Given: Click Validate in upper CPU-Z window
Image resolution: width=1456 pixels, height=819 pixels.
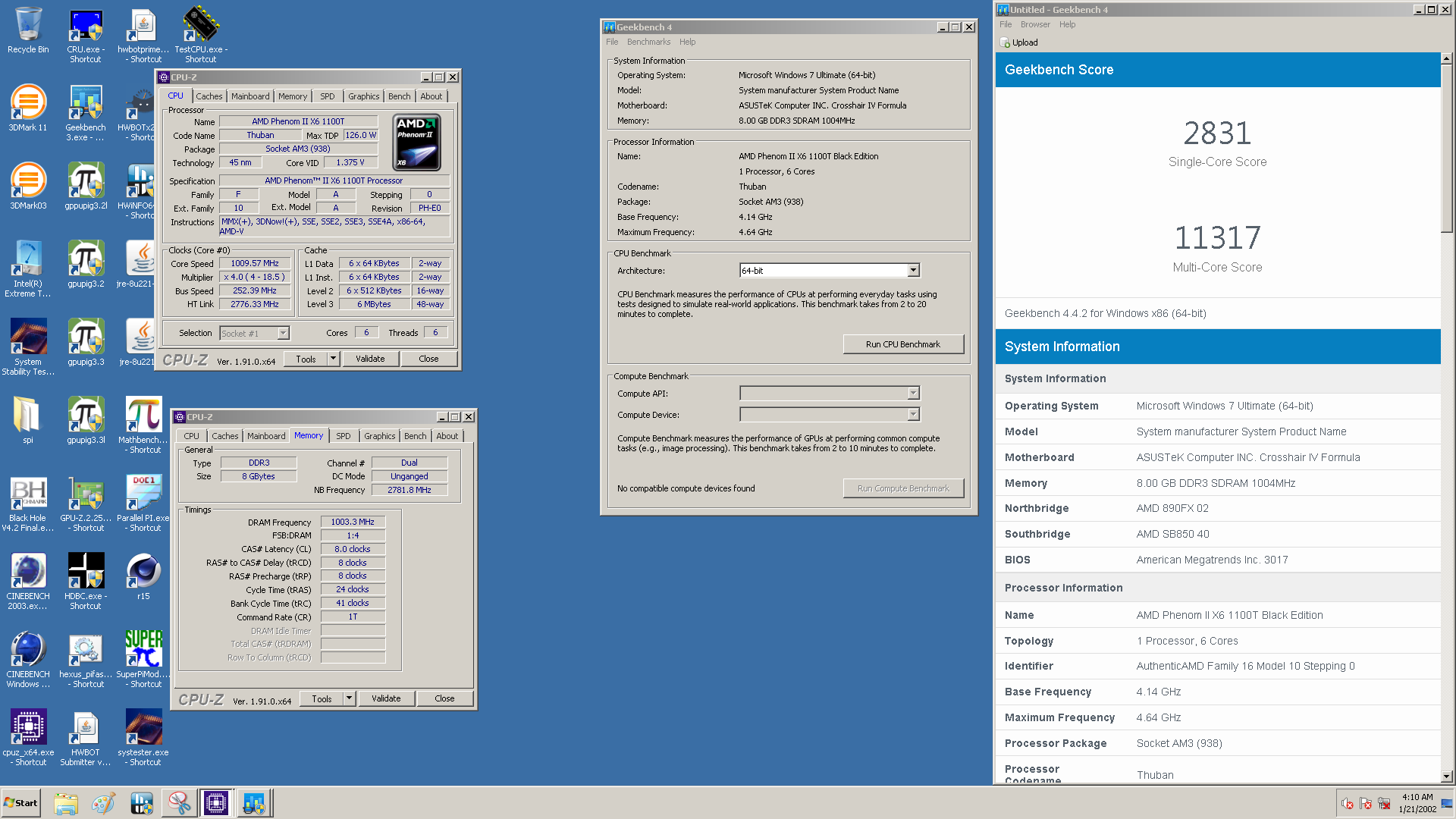Looking at the screenshot, I should click(x=370, y=359).
